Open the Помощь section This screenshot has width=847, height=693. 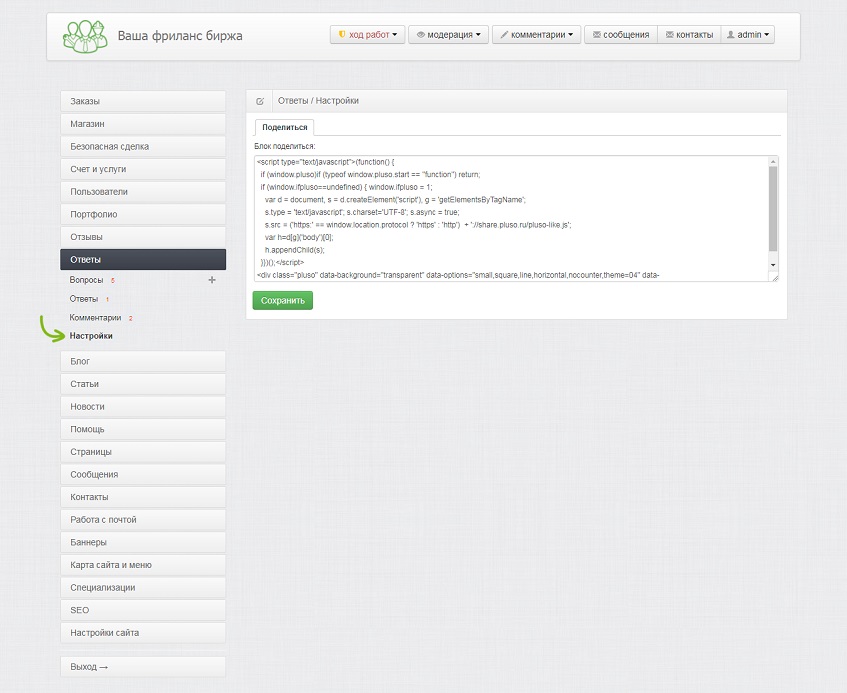pos(143,429)
